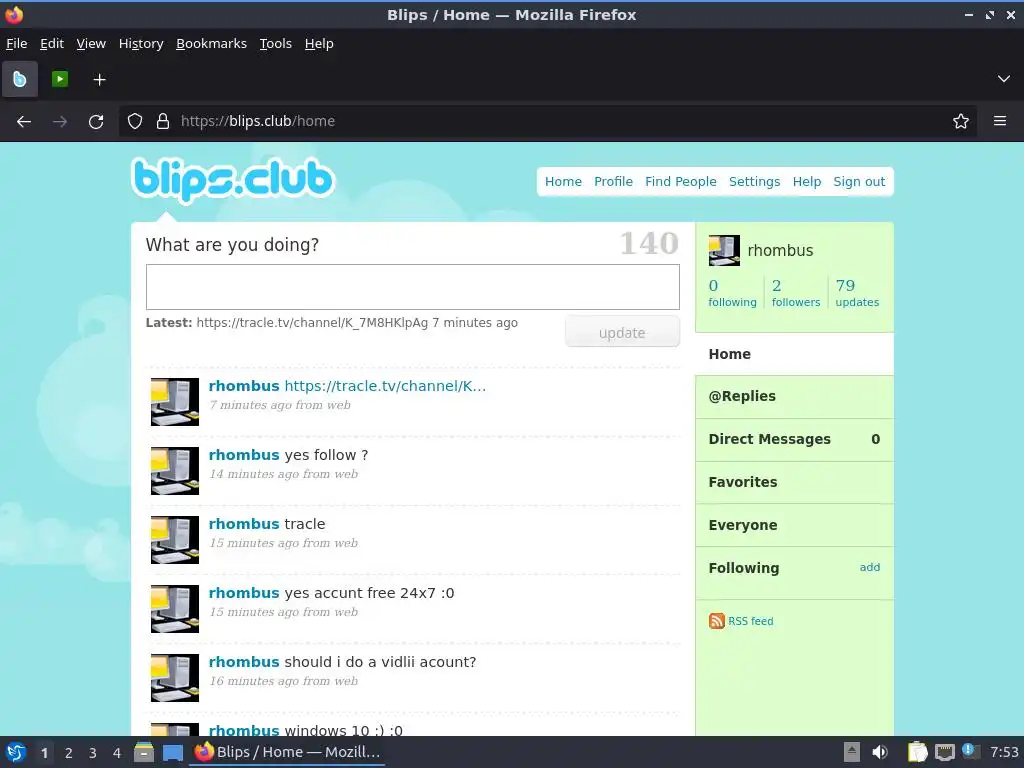The image size is (1024, 768).
Task: Click '15 minutes ago' timestamp under 'tracle'
Action: tap(283, 543)
